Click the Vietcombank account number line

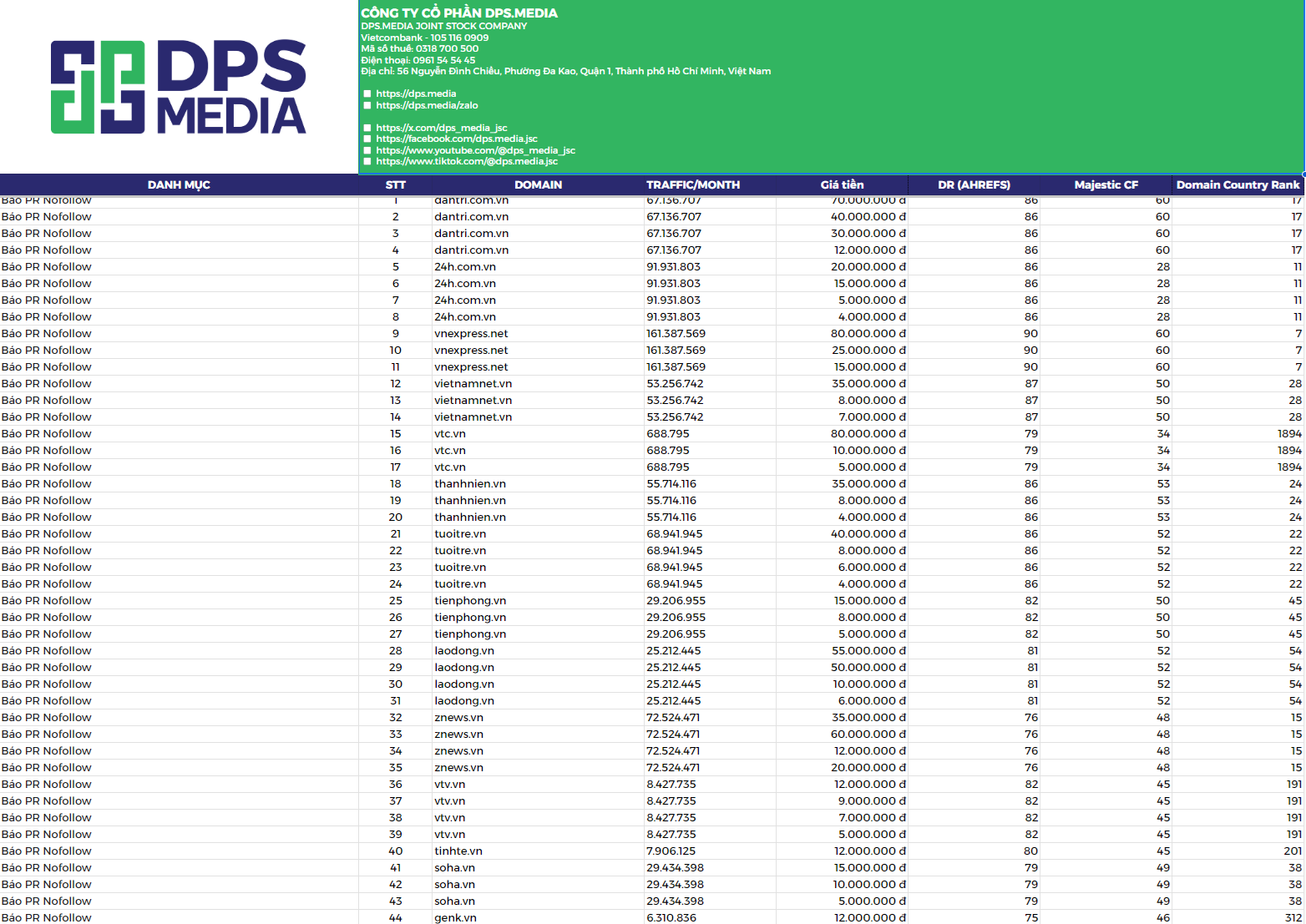[425, 38]
